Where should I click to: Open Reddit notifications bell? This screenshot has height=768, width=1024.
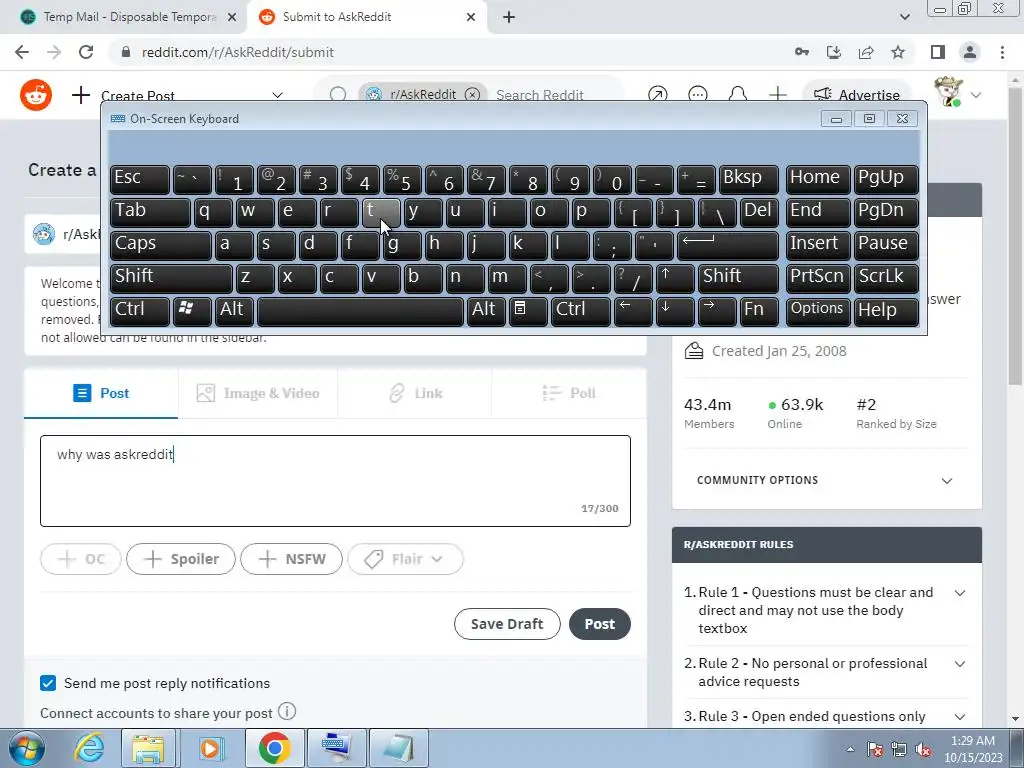coord(737,95)
